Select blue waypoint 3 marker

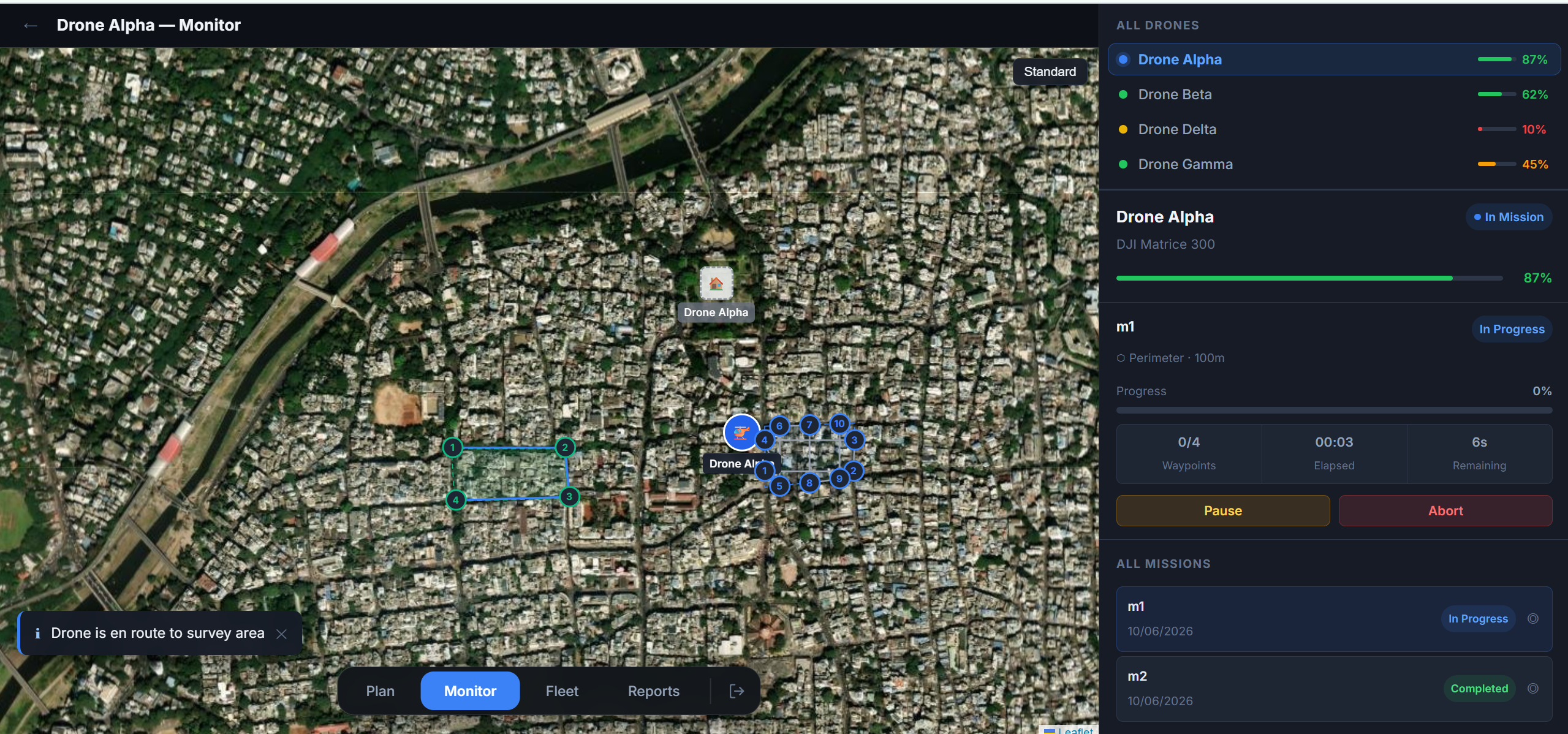point(854,440)
